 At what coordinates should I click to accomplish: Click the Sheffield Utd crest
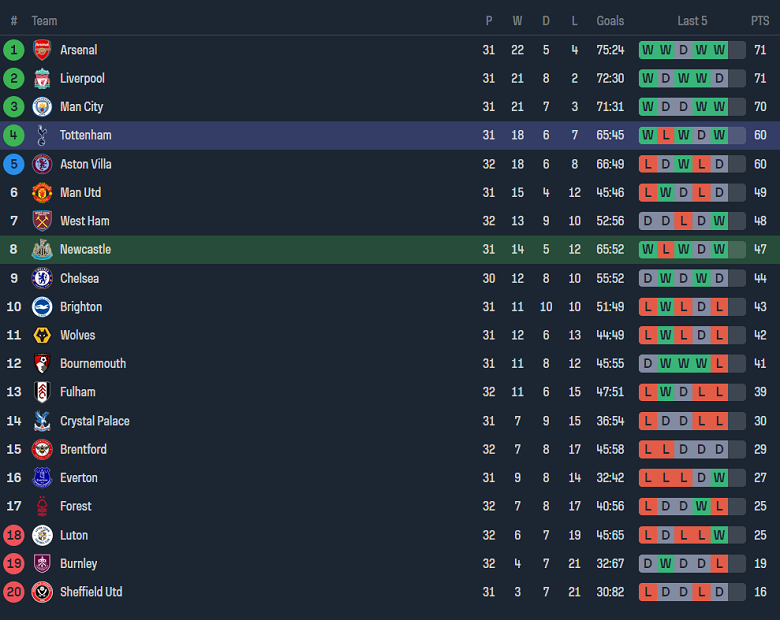coord(42,592)
